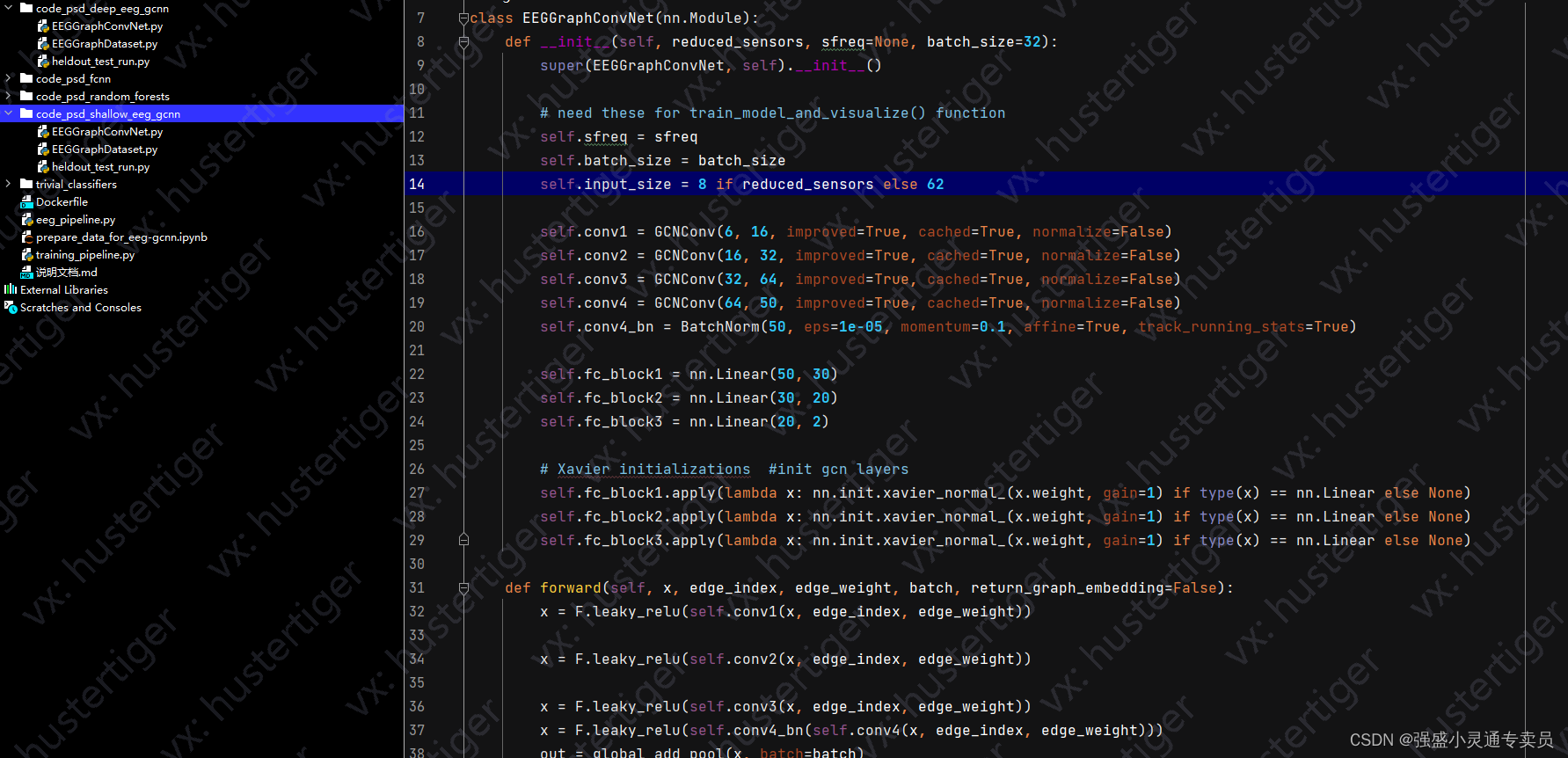
Task: Select External Libraries node
Action: [64, 289]
